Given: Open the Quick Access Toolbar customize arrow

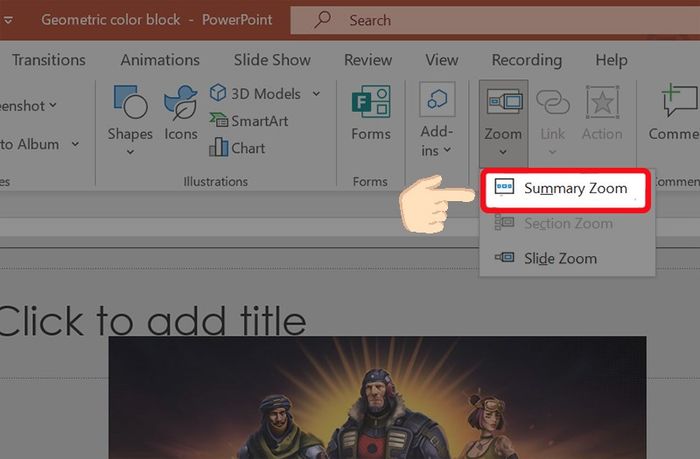Looking at the screenshot, I should point(8,20).
